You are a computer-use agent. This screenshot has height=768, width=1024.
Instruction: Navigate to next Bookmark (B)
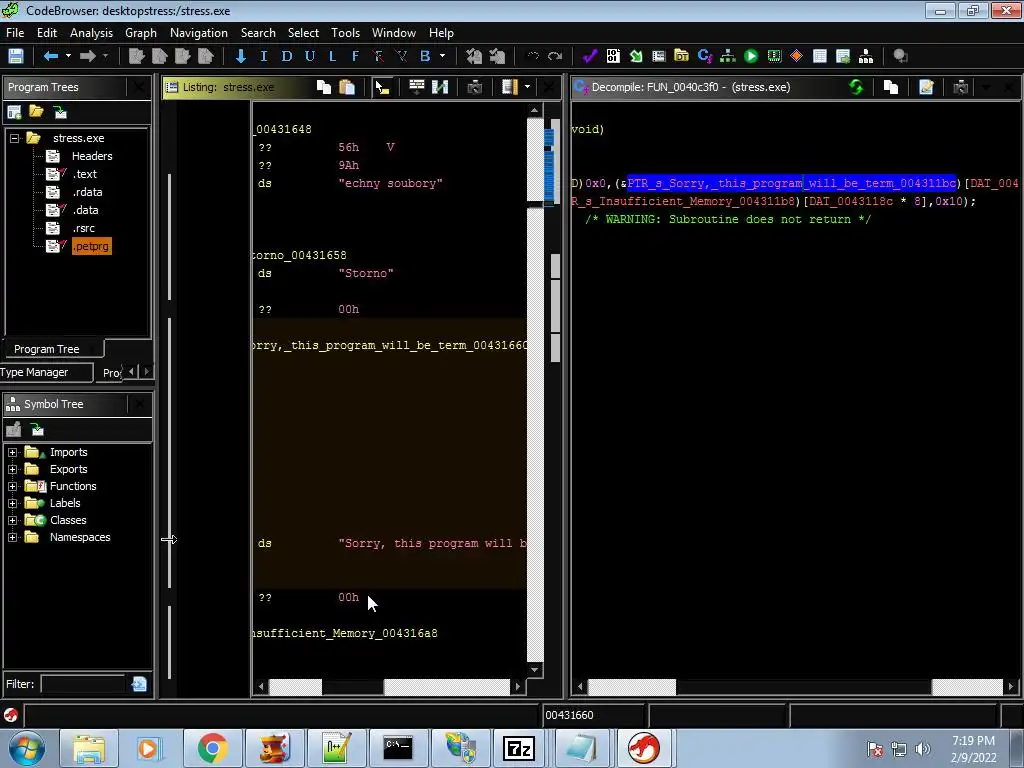click(x=425, y=56)
